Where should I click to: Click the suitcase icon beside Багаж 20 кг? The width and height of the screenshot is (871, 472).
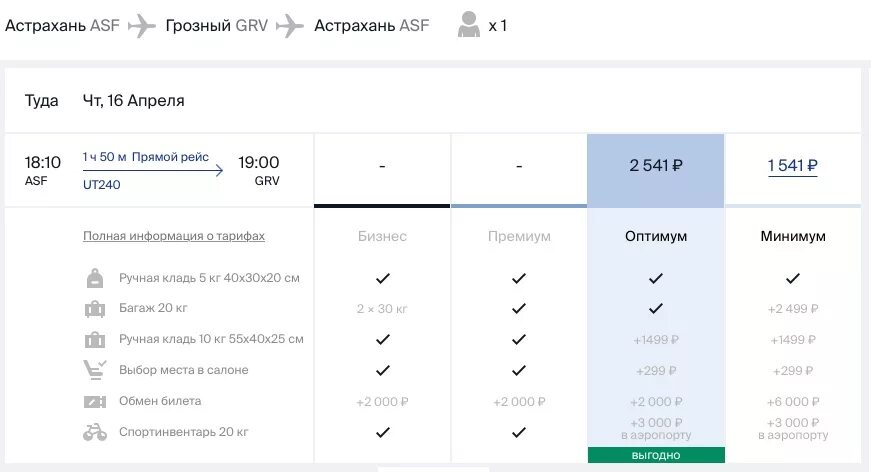(x=95, y=309)
